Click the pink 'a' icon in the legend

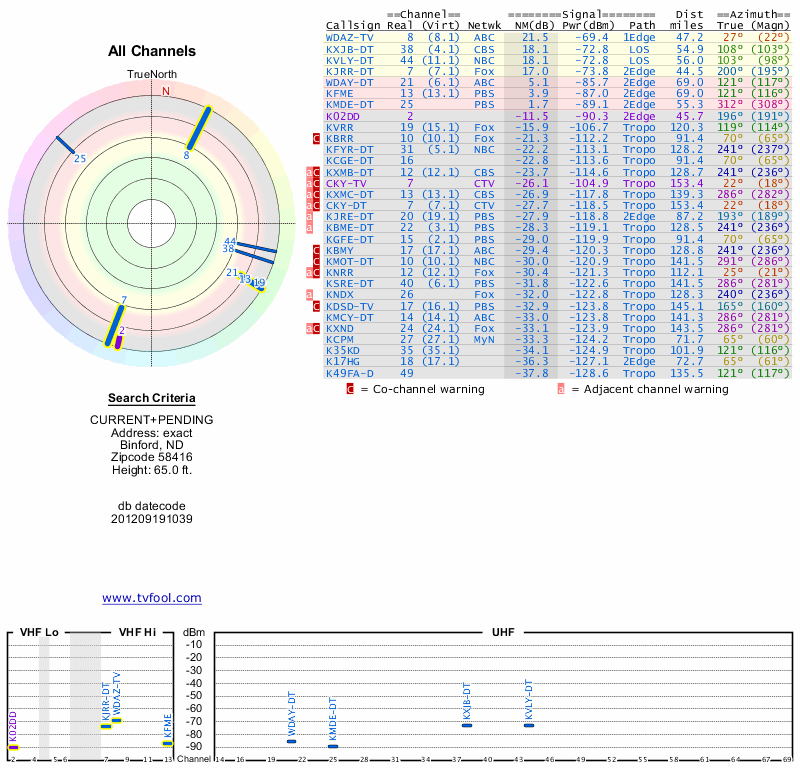point(561,389)
